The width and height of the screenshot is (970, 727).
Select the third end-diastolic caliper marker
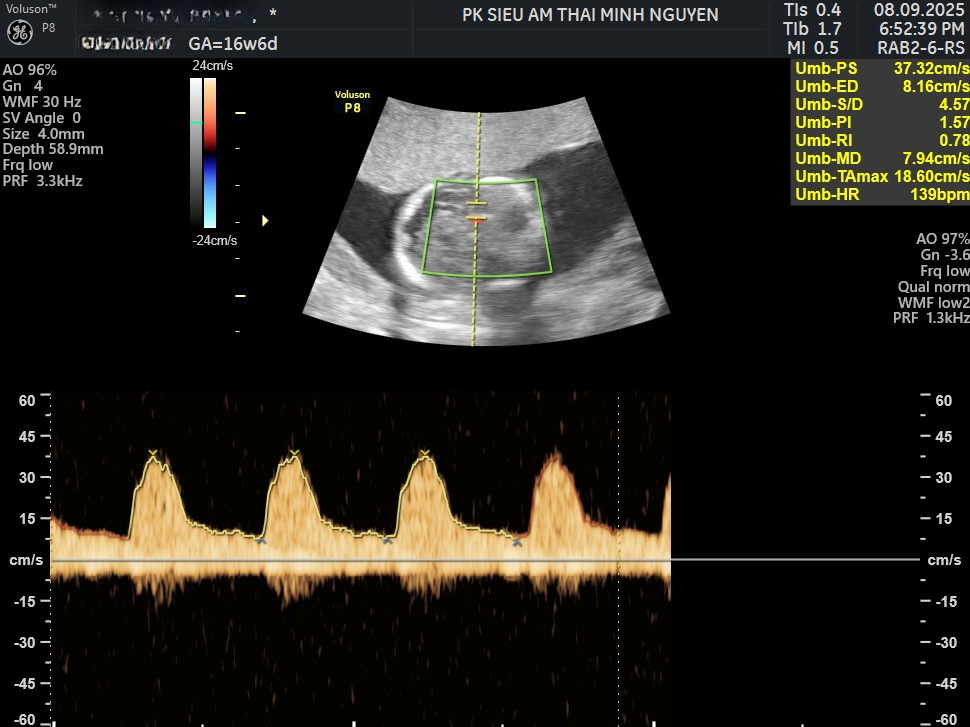[x=517, y=542]
